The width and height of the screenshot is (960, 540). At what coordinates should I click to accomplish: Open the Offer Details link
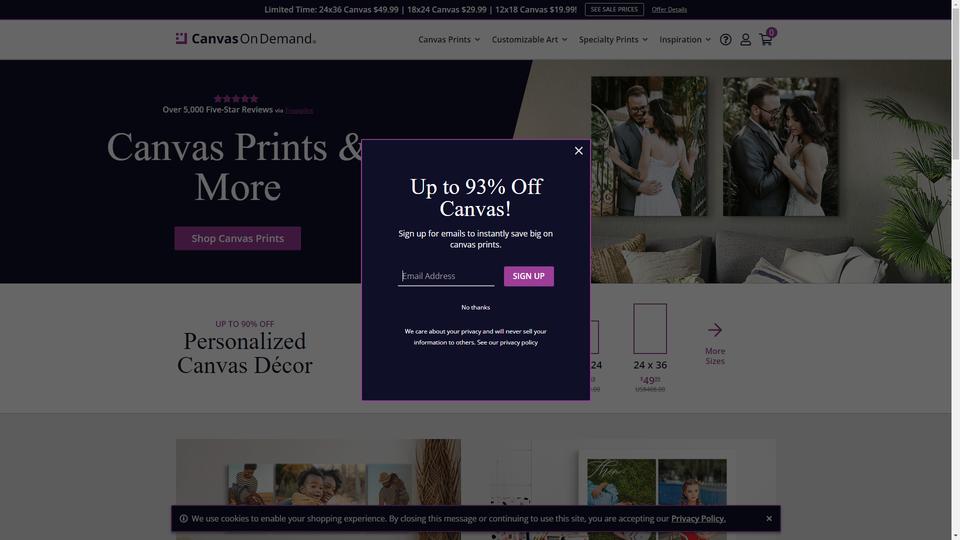point(669,10)
